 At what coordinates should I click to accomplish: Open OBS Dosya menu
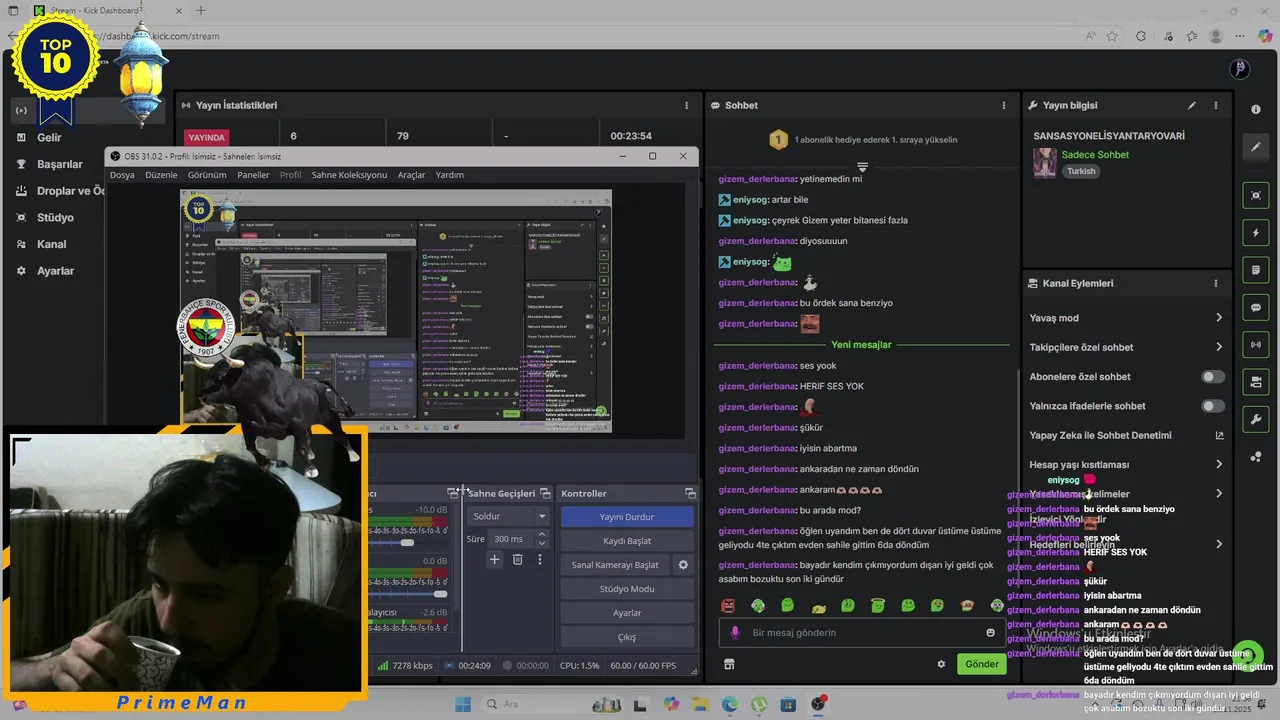coord(122,175)
